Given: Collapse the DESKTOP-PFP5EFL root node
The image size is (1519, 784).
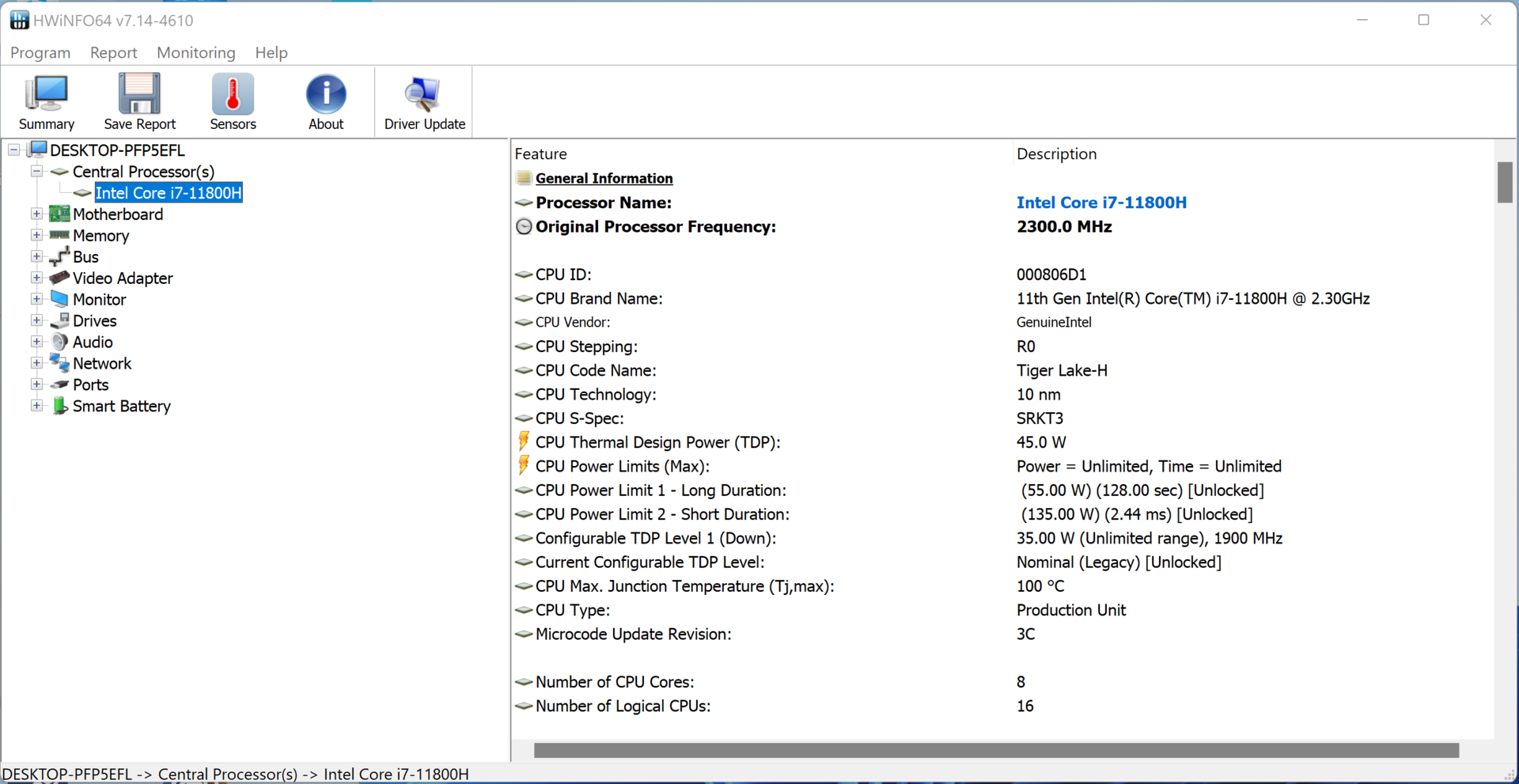Looking at the screenshot, I should (14, 150).
